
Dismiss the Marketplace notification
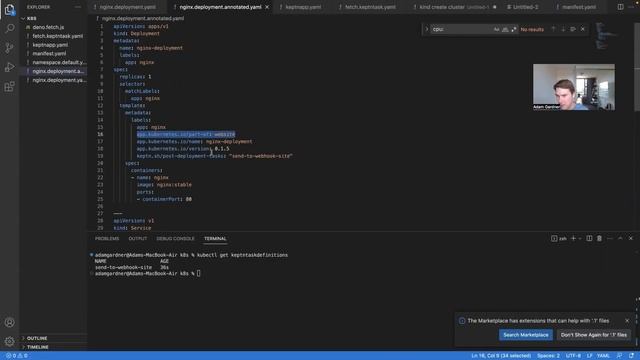coord(627,321)
